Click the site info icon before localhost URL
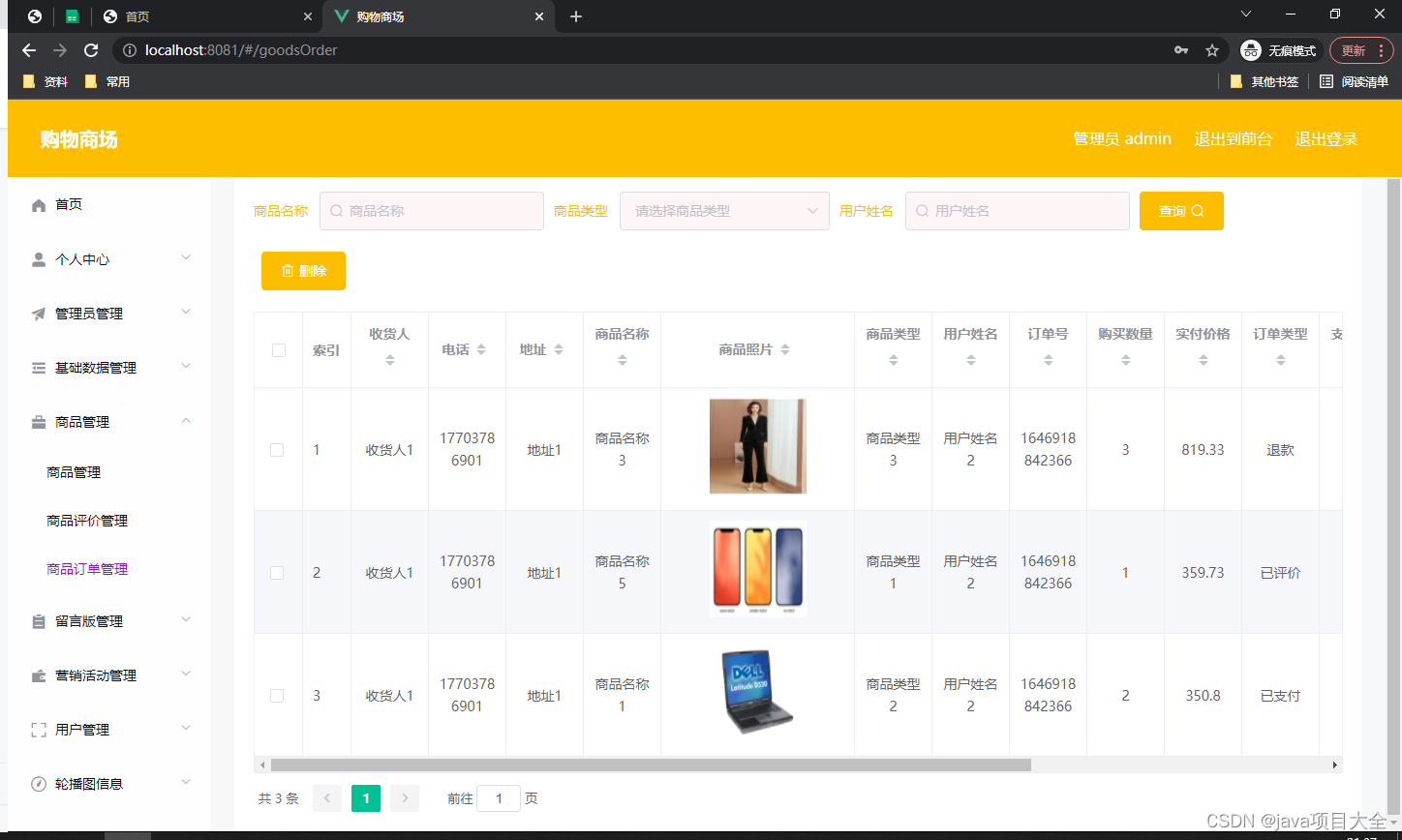This screenshot has height=840, width=1402. [130, 50]
